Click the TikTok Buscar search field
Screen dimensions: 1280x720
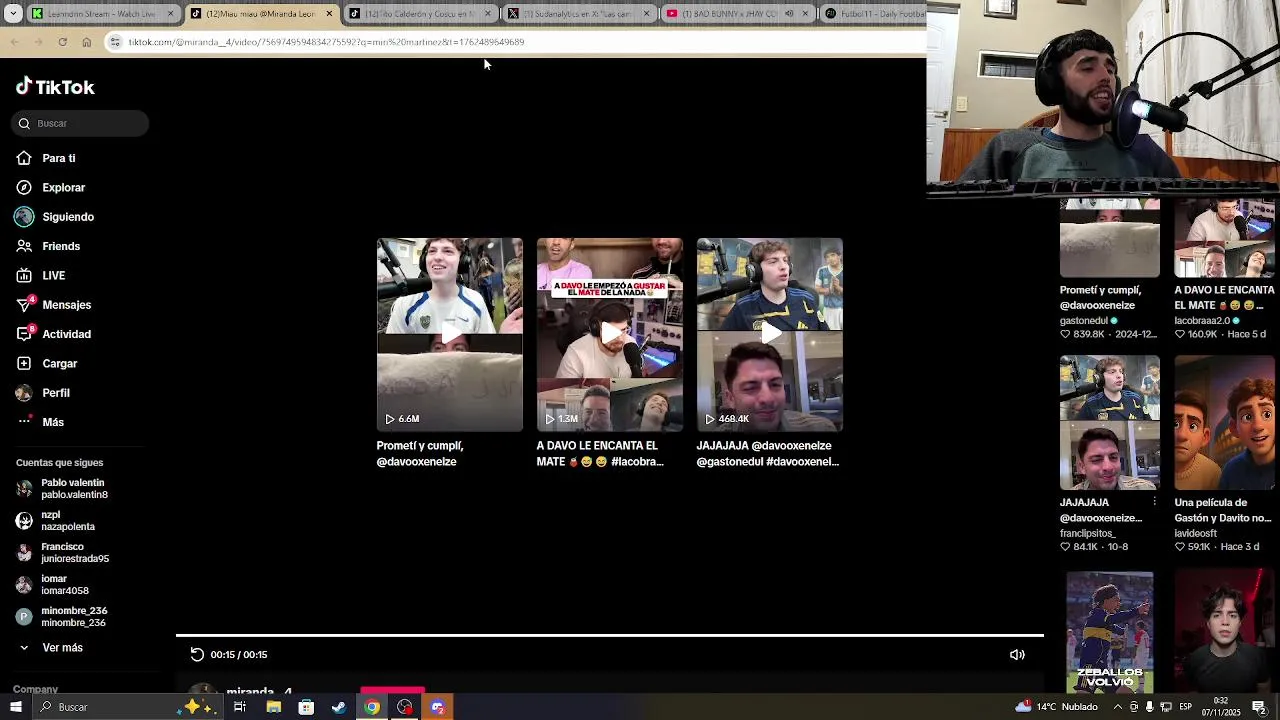tap(81, 123)
